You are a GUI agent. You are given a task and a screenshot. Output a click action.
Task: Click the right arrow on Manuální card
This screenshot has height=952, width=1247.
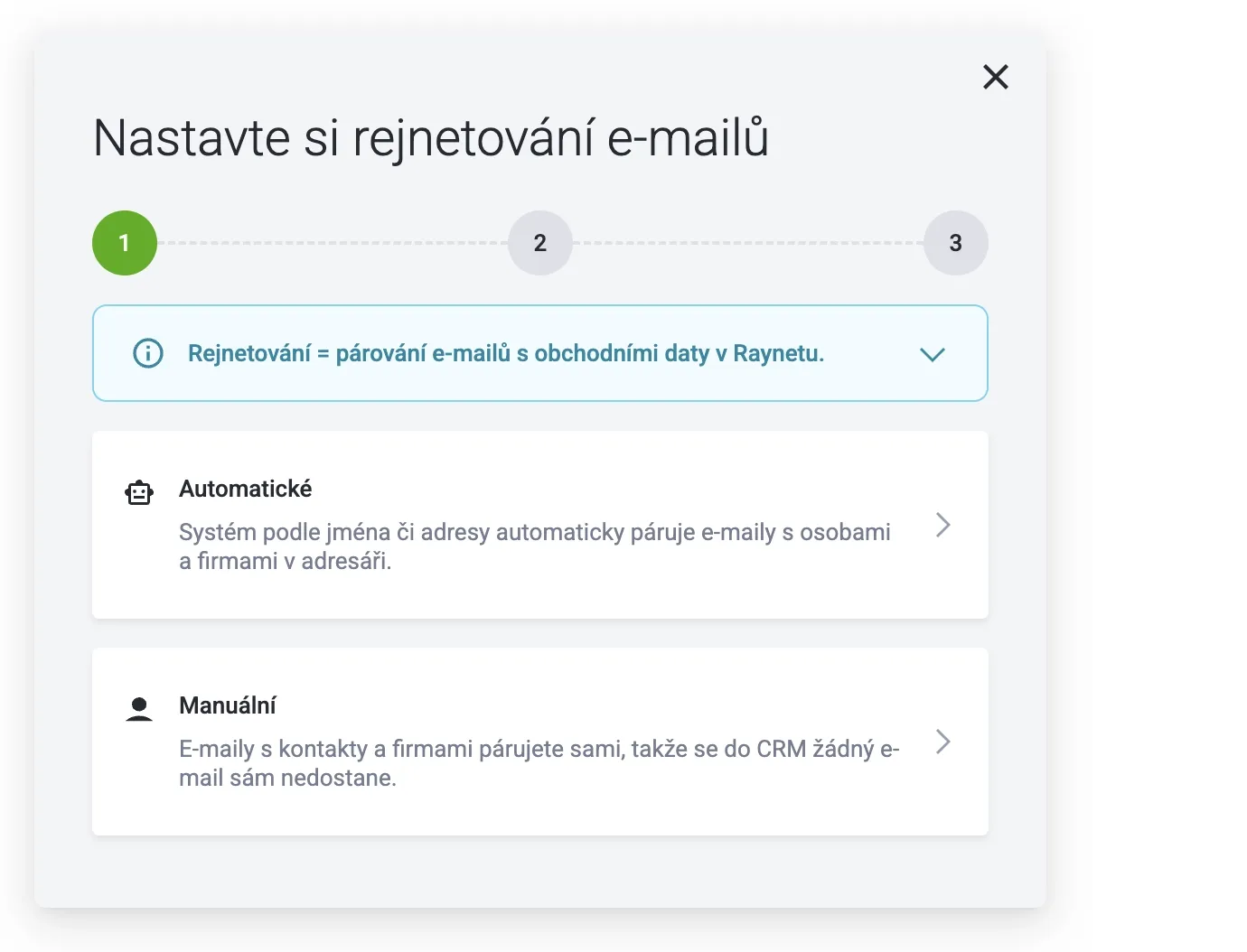point(942,742)
